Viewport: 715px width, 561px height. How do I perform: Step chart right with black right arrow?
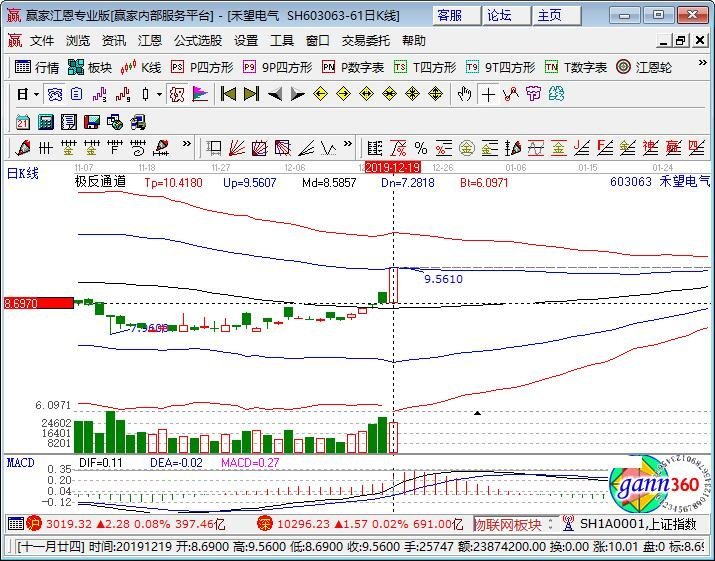[x=298, y=94]
